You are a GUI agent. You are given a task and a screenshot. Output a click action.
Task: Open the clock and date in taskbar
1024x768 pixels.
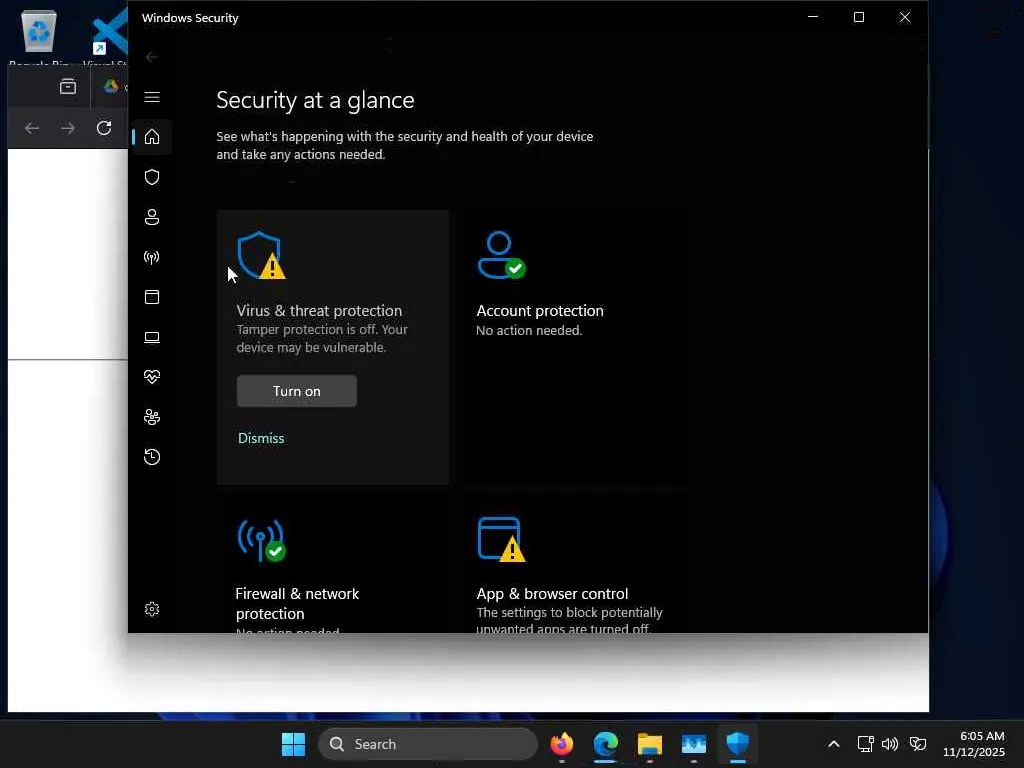tap(974, 744)
